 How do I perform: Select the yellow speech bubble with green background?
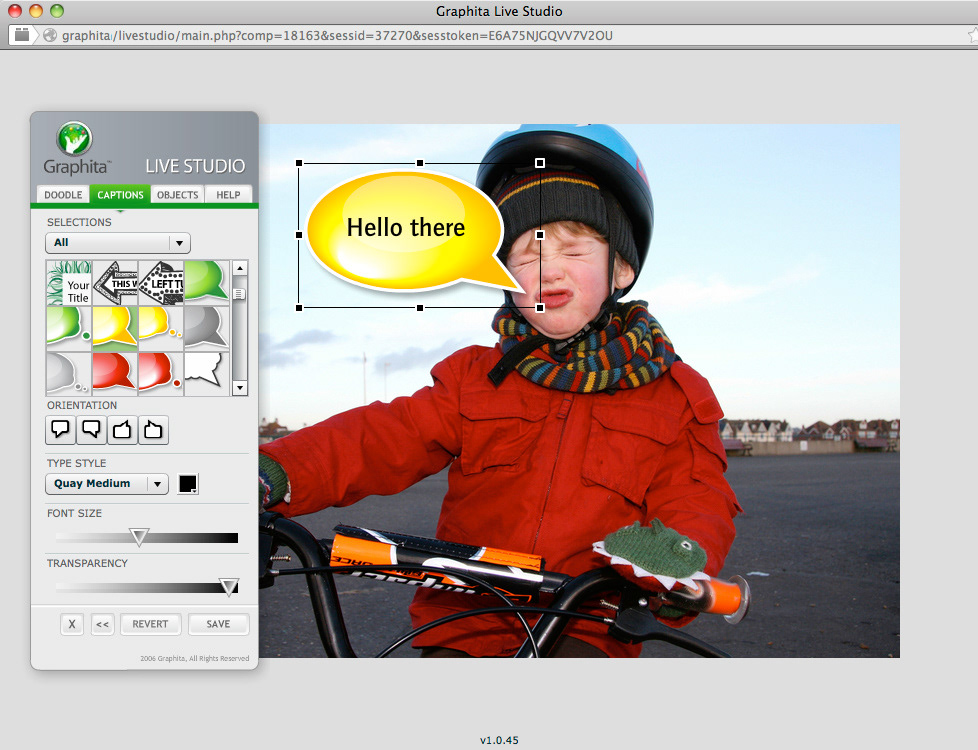[x=115, y=328]
